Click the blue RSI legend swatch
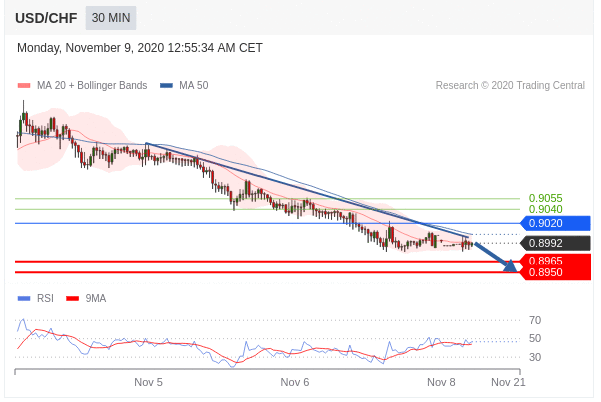This screenshot has height=402, width=601. [x=24, y=299]
